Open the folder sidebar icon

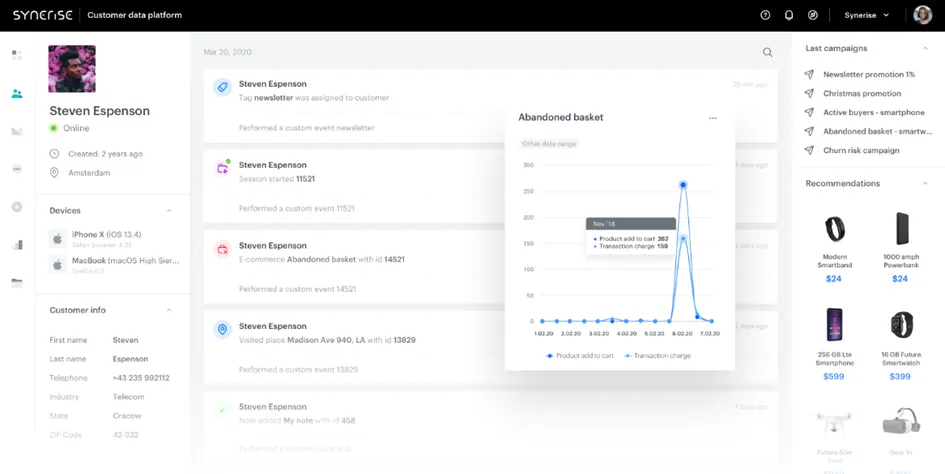pos(17,282)
